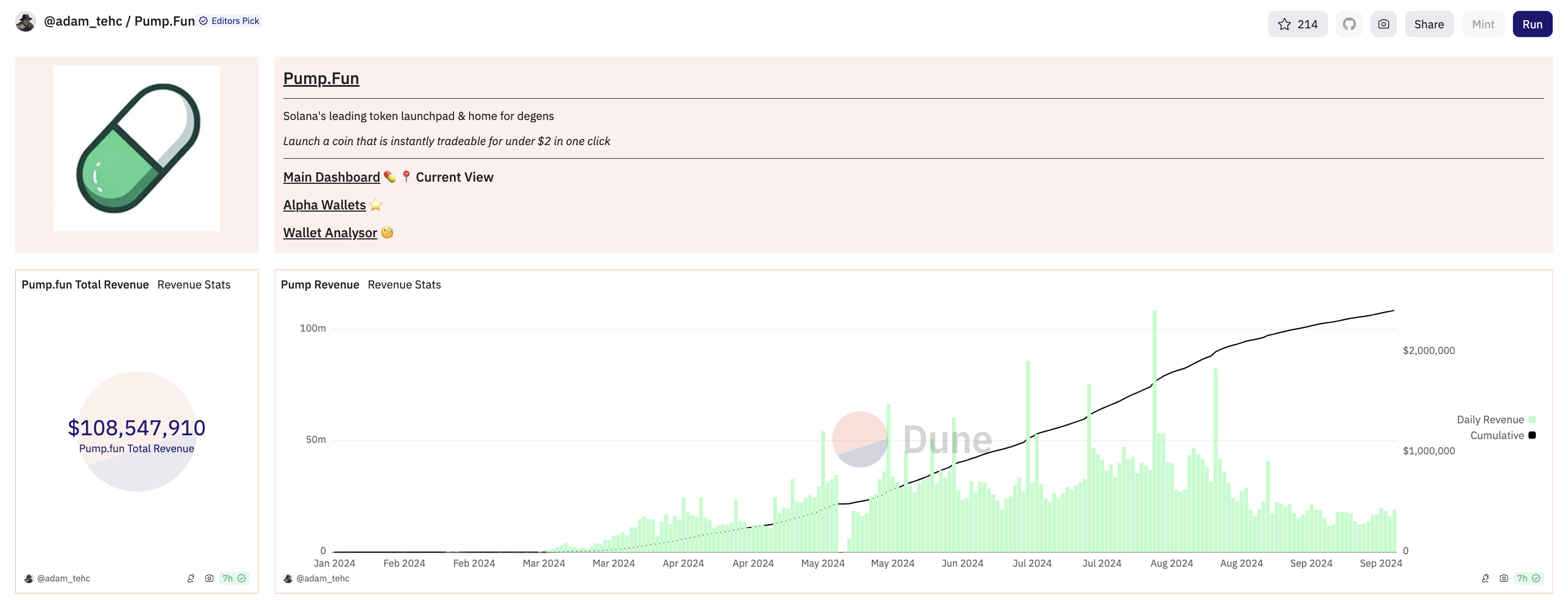Click the camera screenshot icon in header
Viewport: 1568px width, 600px height.
point(1383,25)
